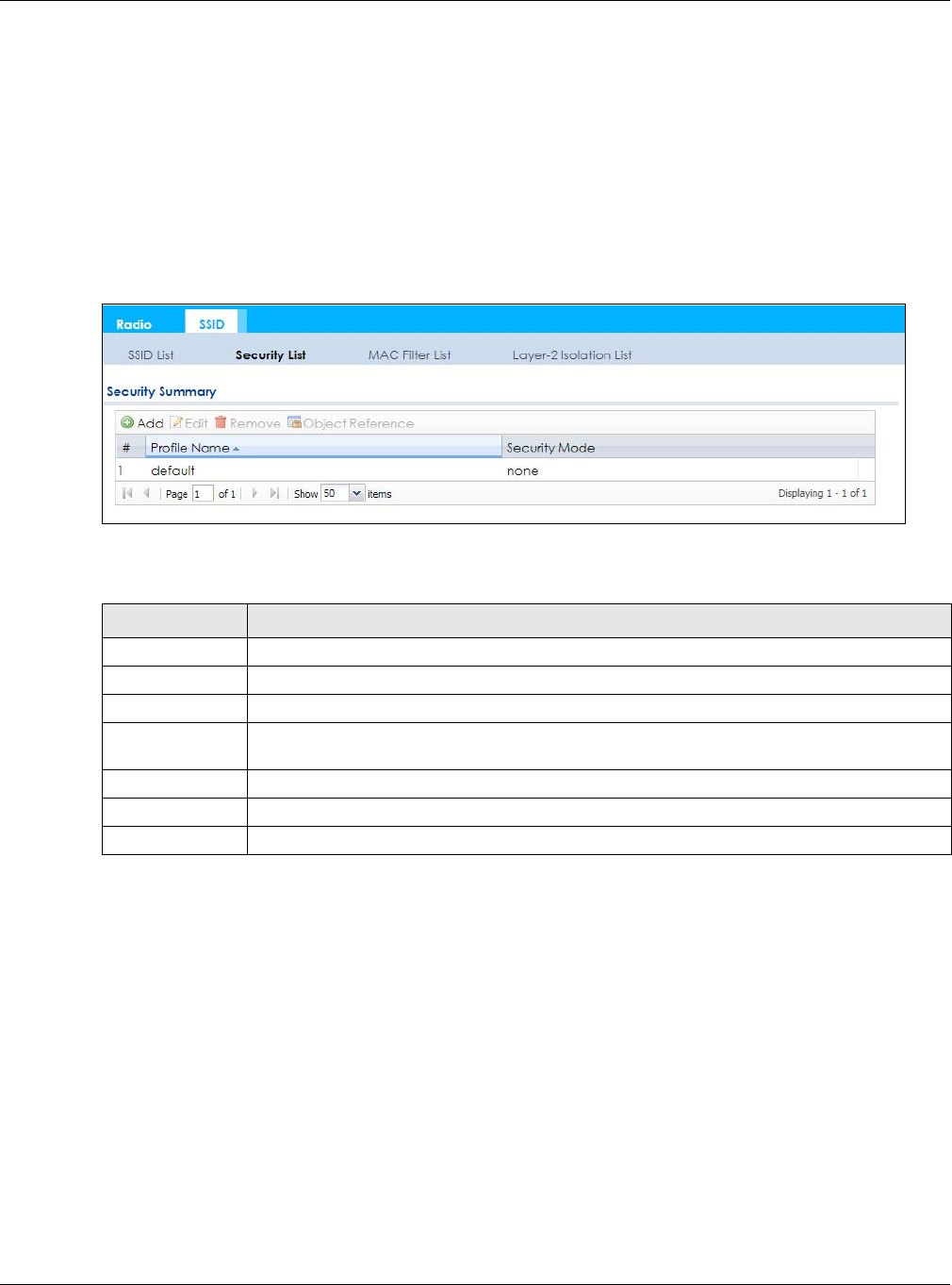The width and height of the screenshot is (952, 1285).
Task: Click Add to create security profile
Action: coord(142,423)
